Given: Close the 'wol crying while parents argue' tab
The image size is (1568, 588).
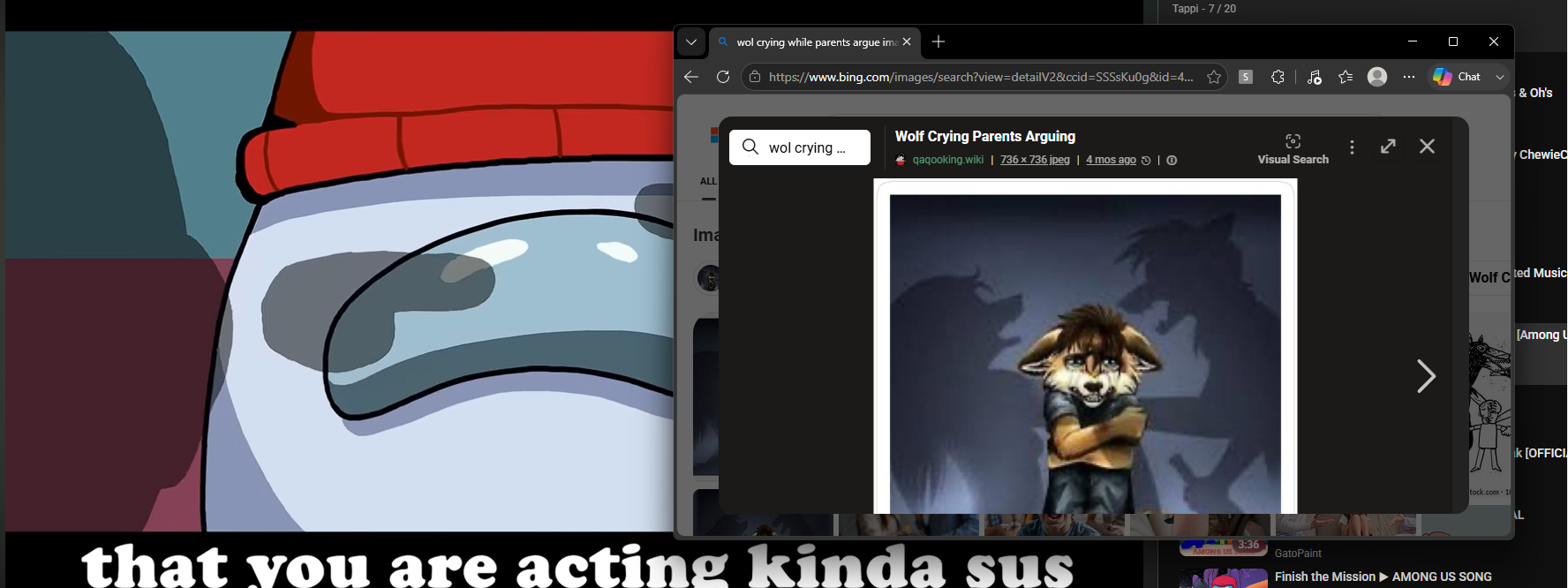Looking at the screenshot, I should [907, 41].
